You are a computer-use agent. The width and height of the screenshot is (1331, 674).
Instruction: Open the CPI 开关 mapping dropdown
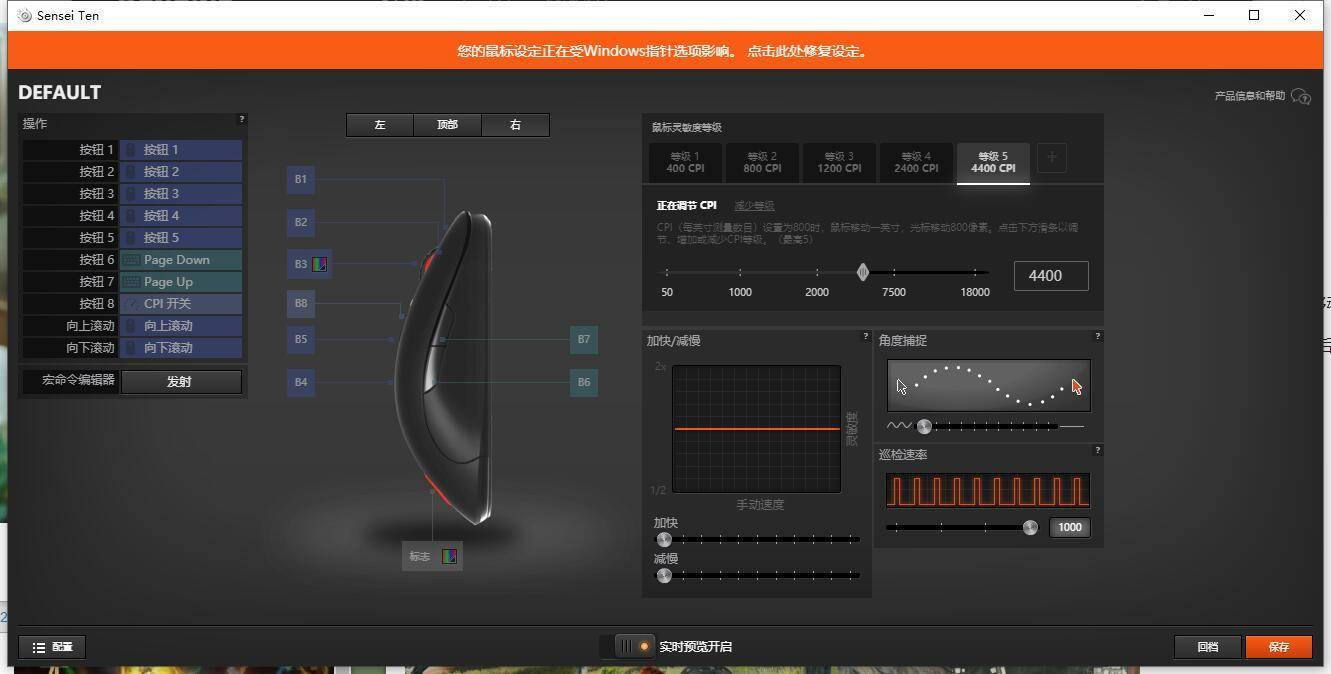[181, 304]
